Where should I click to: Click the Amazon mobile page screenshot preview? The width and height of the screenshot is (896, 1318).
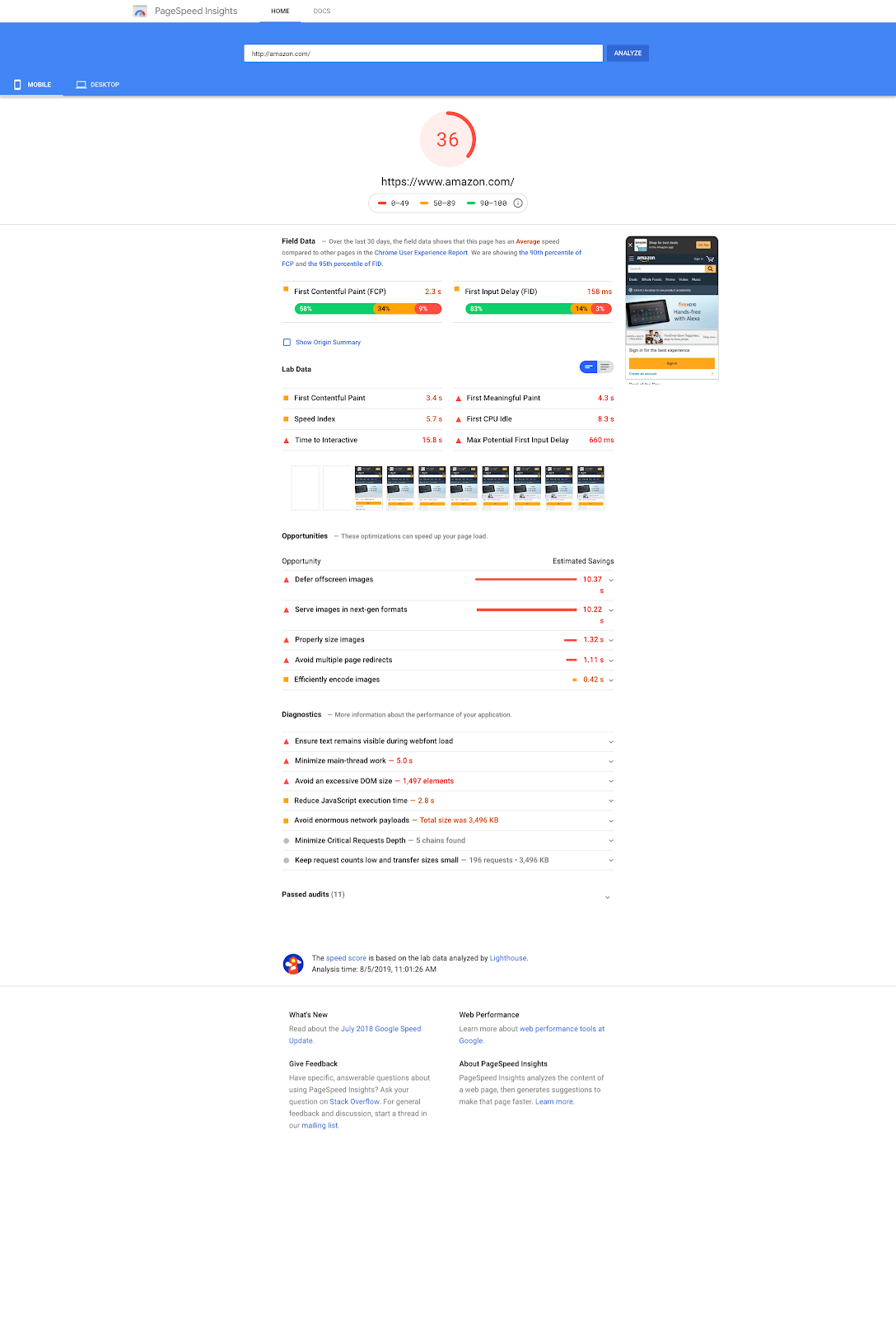[x=672, y=310]
